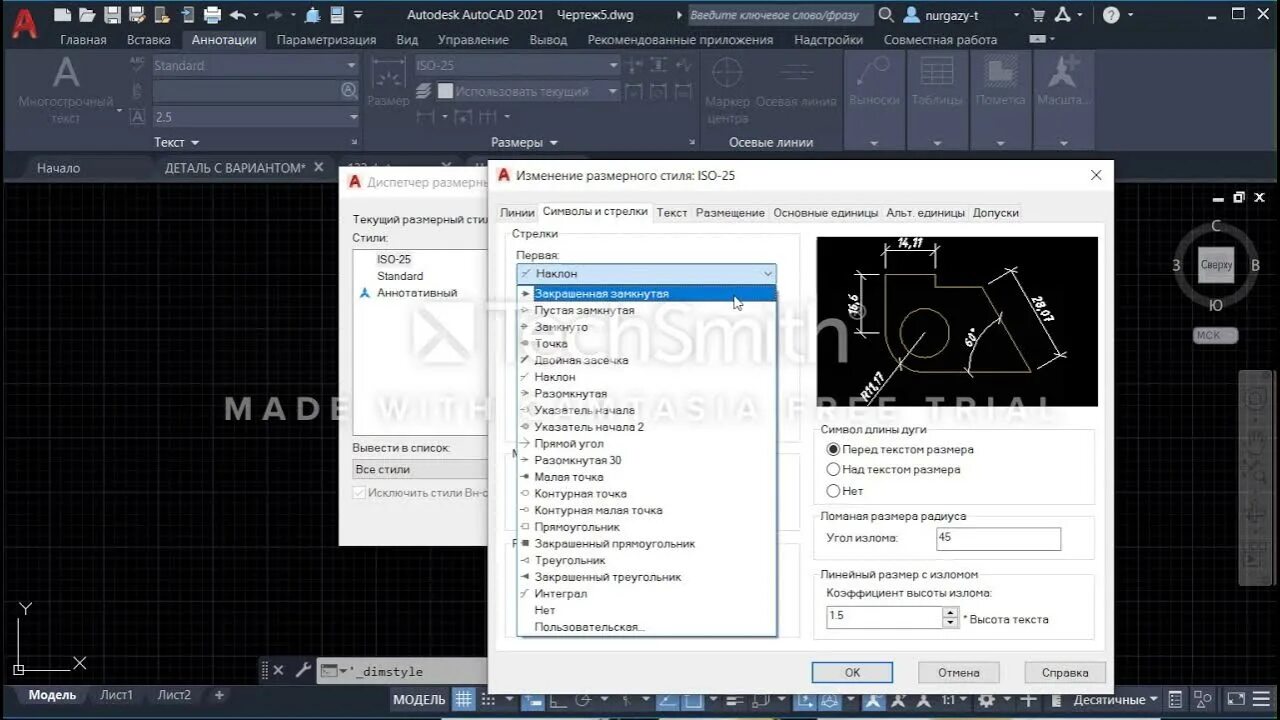Increase Коэффициент высоты излома with up spinner

(x=950, y=612)
